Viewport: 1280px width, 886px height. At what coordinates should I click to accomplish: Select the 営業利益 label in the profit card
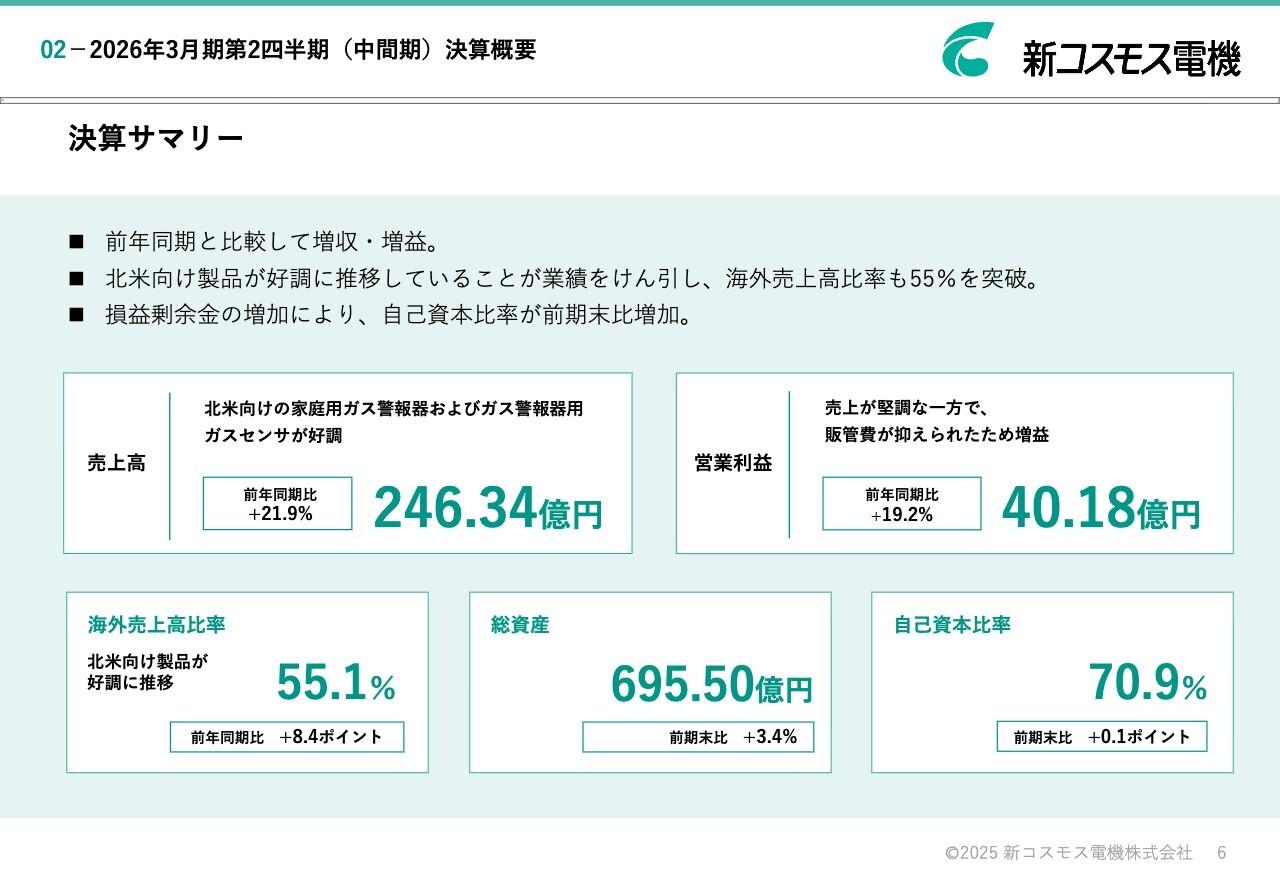(735, 462)
